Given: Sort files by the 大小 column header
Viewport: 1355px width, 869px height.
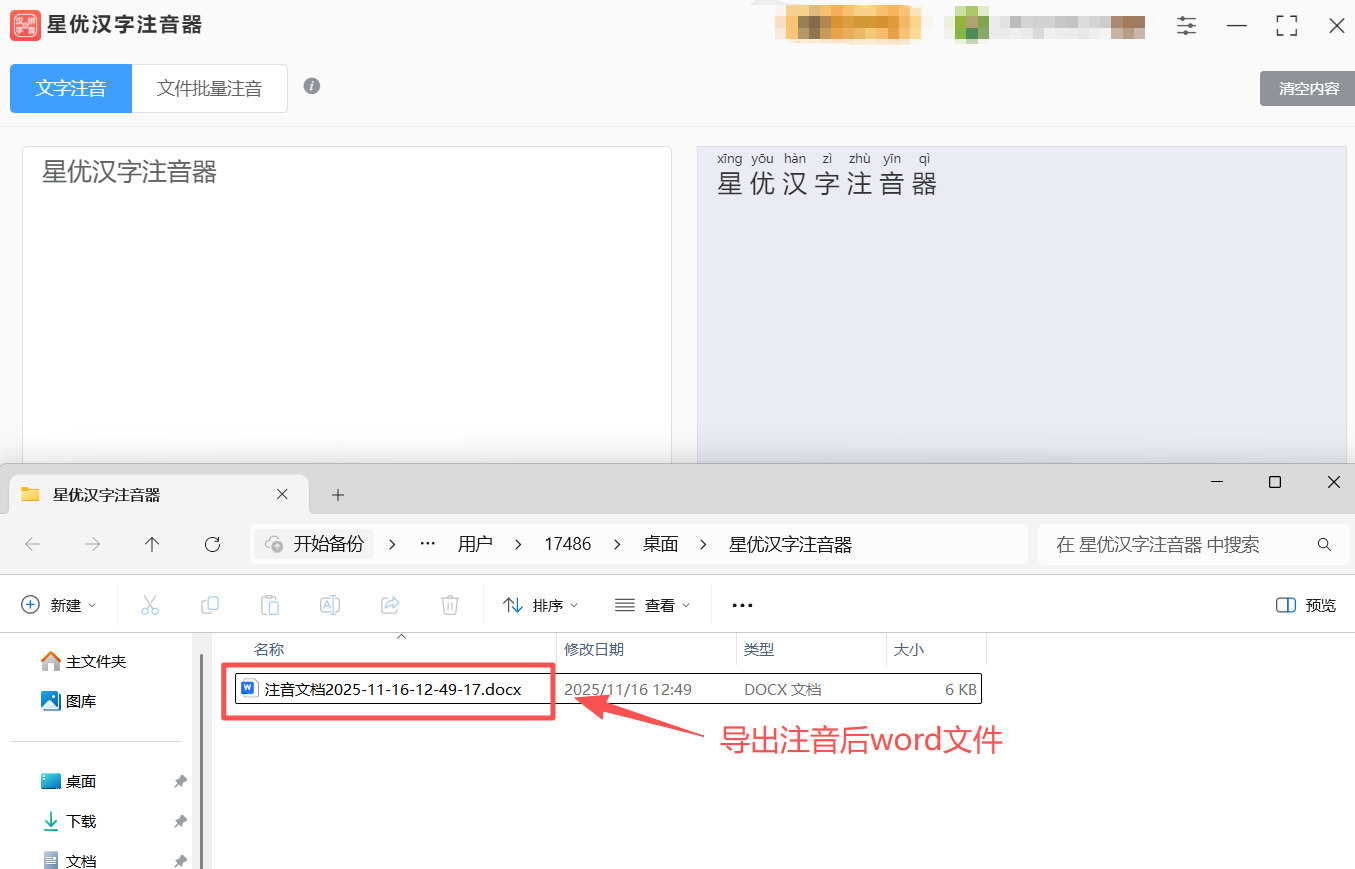Looking at the screenshot, I should coord(909,649).
